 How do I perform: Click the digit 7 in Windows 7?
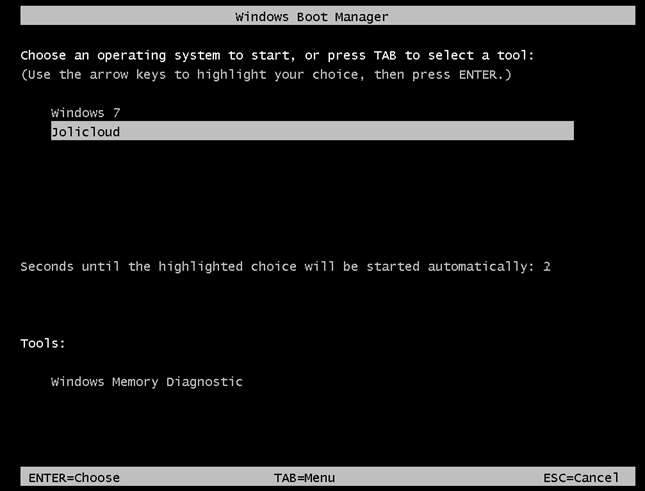point(116,113)
